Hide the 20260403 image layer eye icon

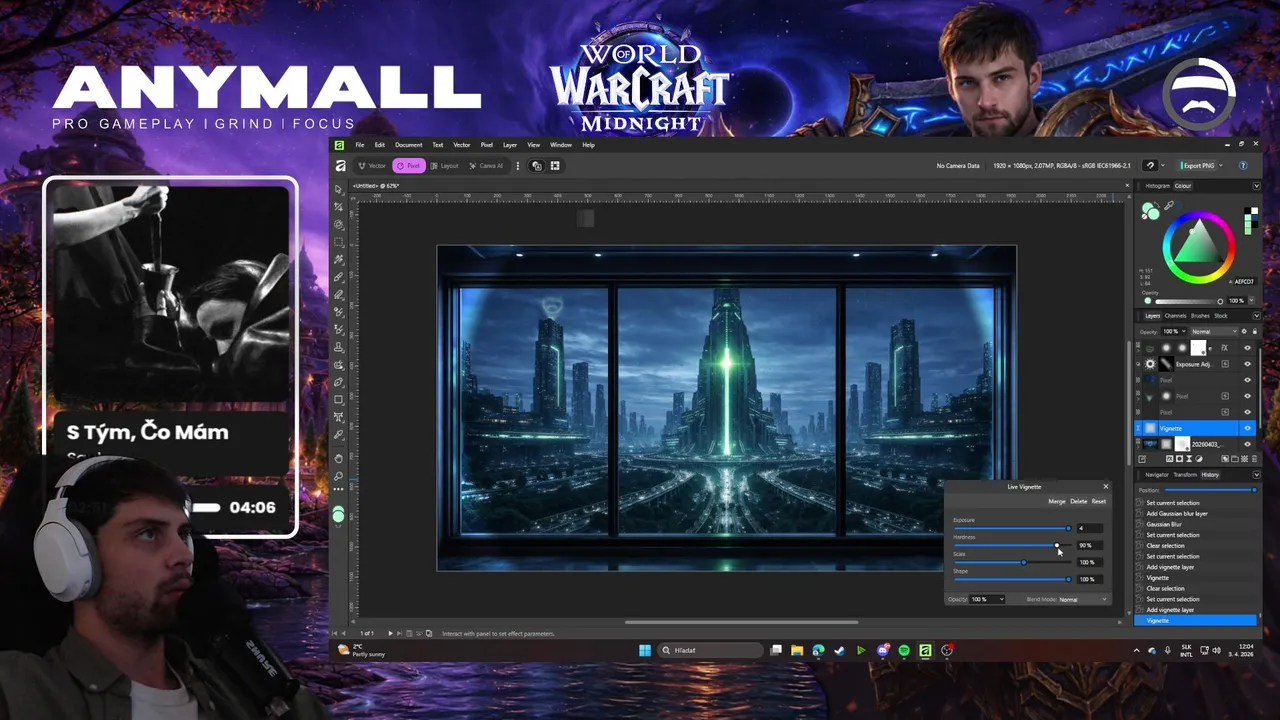click(x=1247, y=444)
